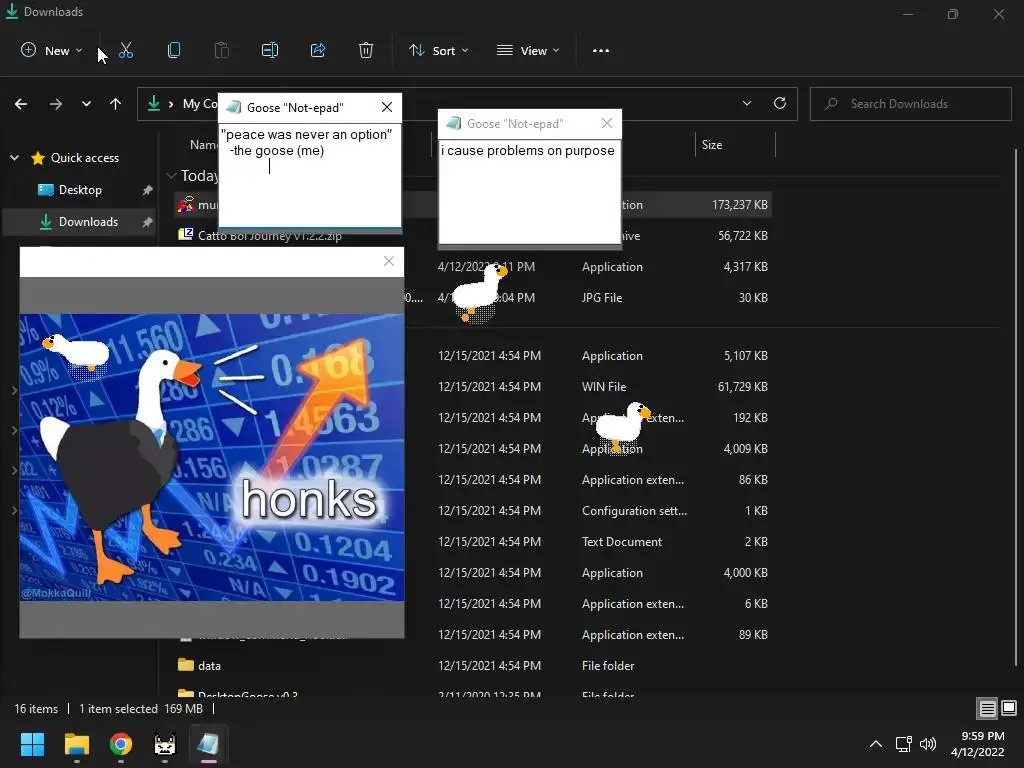The image size is (1024, 768).
Task: Click the Cut scissors icon
Action: point(126,50)
